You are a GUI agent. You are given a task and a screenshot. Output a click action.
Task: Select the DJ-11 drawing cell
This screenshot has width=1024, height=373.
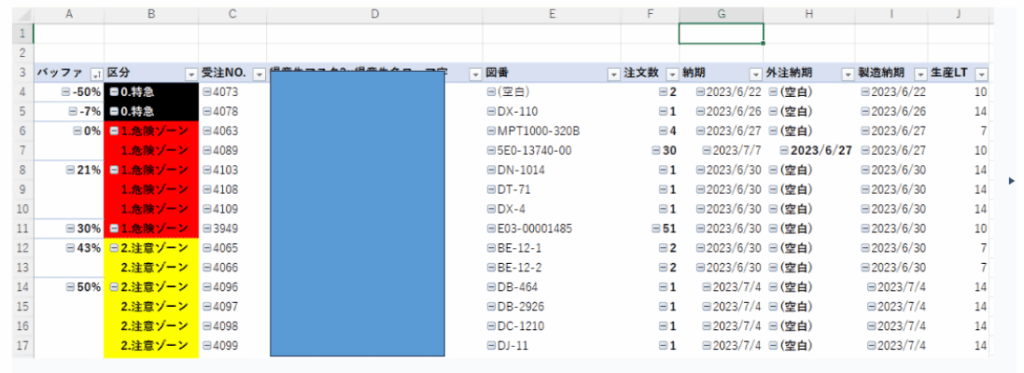[552, 346]
